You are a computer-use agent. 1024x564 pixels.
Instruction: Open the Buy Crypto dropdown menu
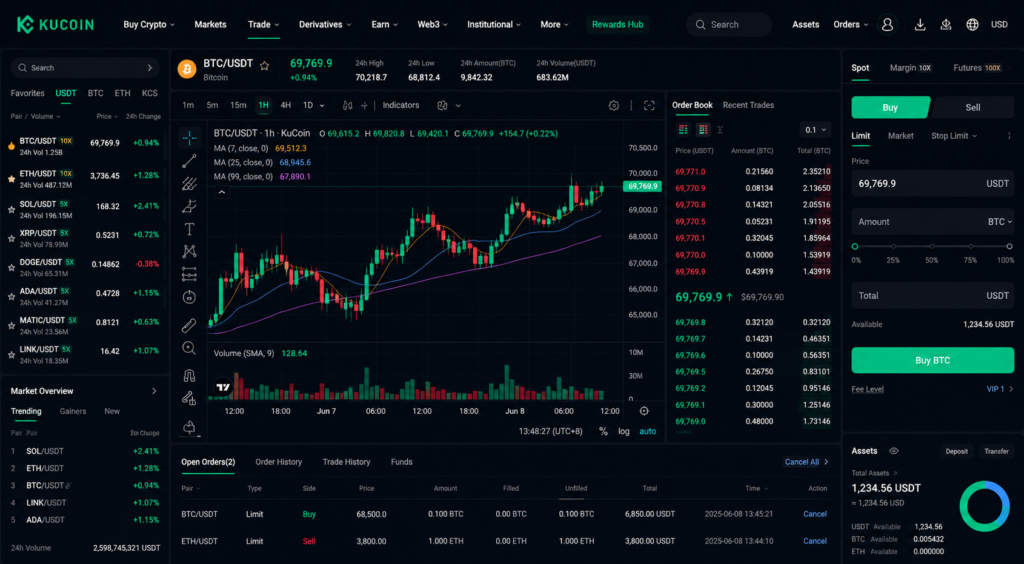pos(149,24)
